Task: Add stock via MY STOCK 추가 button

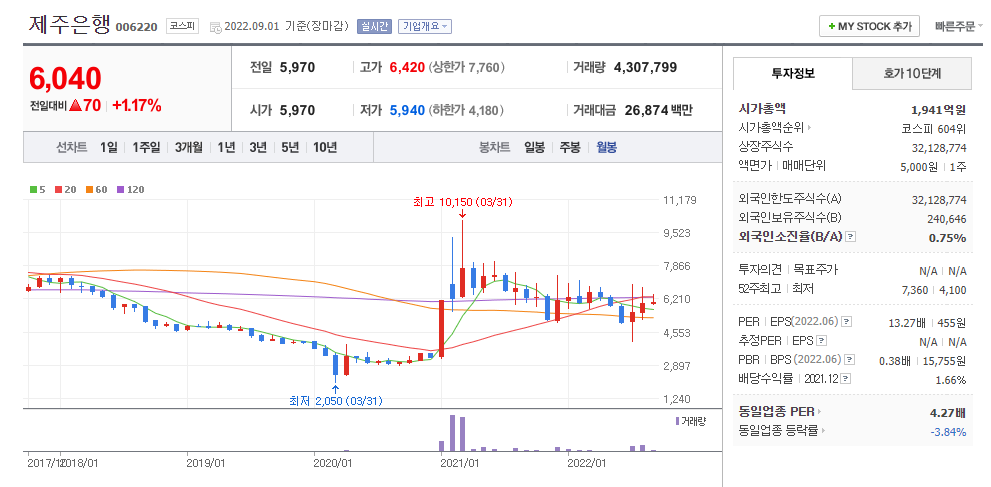Action: click(x=870, y=27)
